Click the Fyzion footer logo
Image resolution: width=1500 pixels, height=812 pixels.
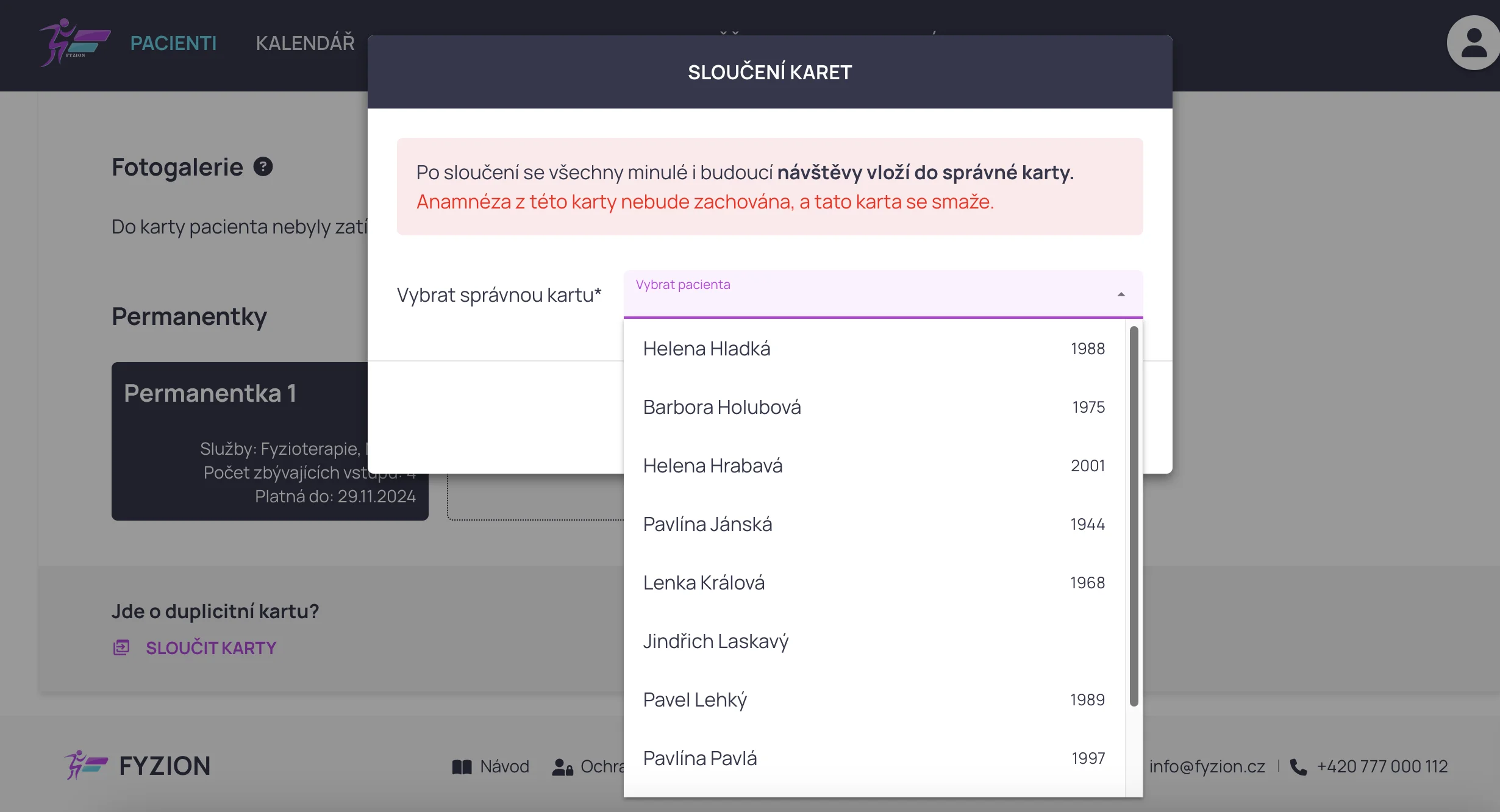click(x=138, y=766)
